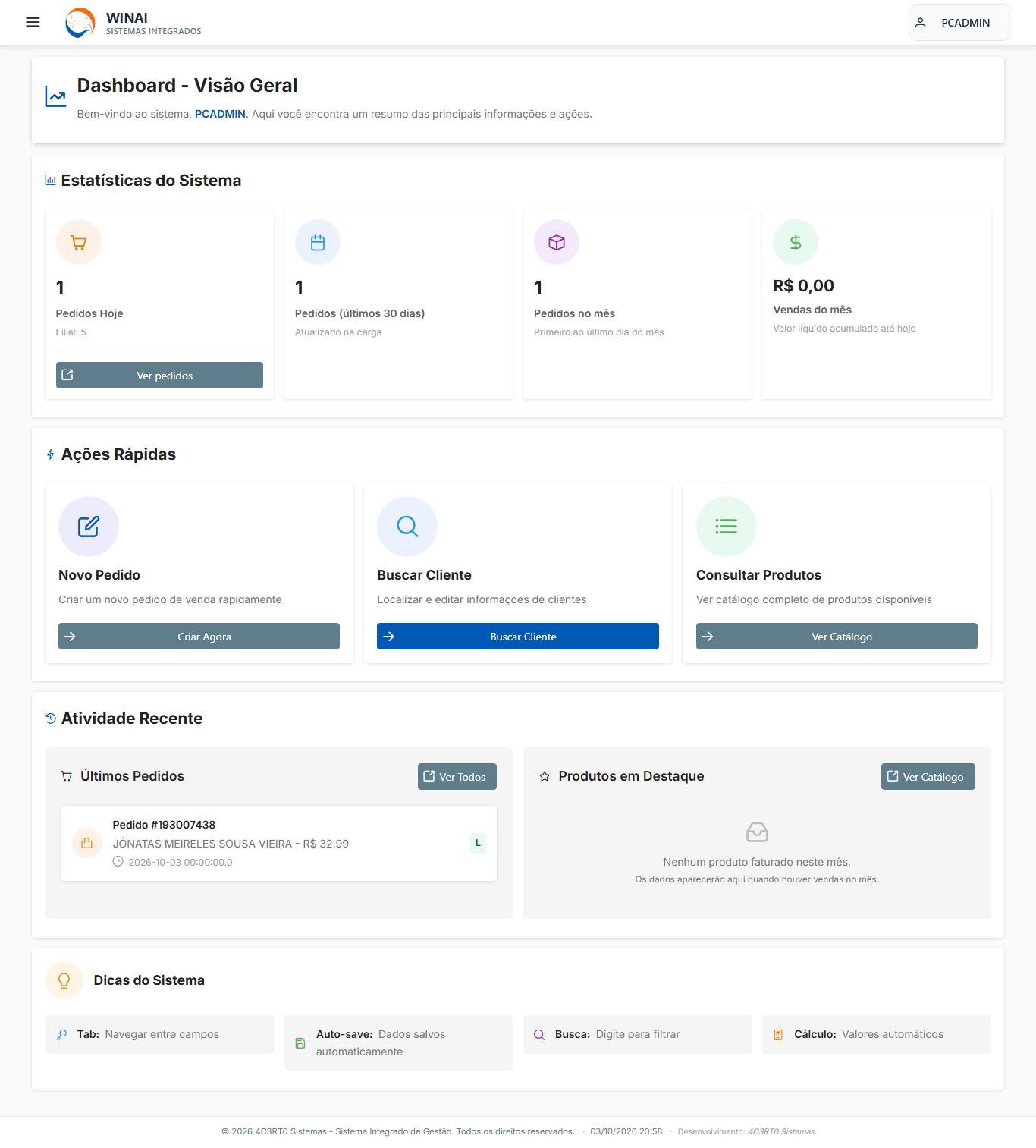Image resolution: width=1036 pixels, height=1148 pixels.
Task: Click the clock icon next to order date
Action: tap(118, 862)
